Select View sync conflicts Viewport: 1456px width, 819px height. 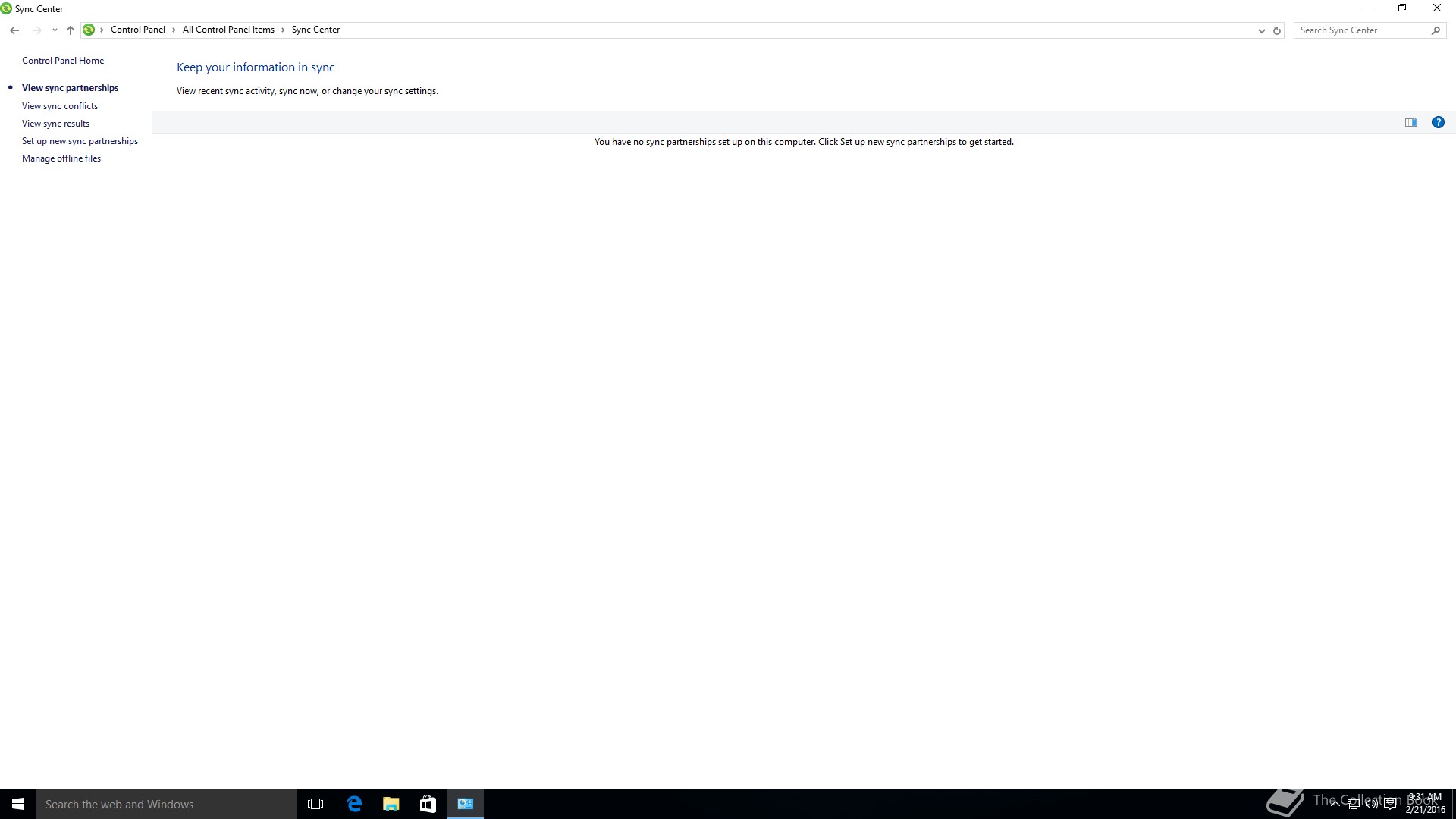pyautogui.click(x=60, y=106)
